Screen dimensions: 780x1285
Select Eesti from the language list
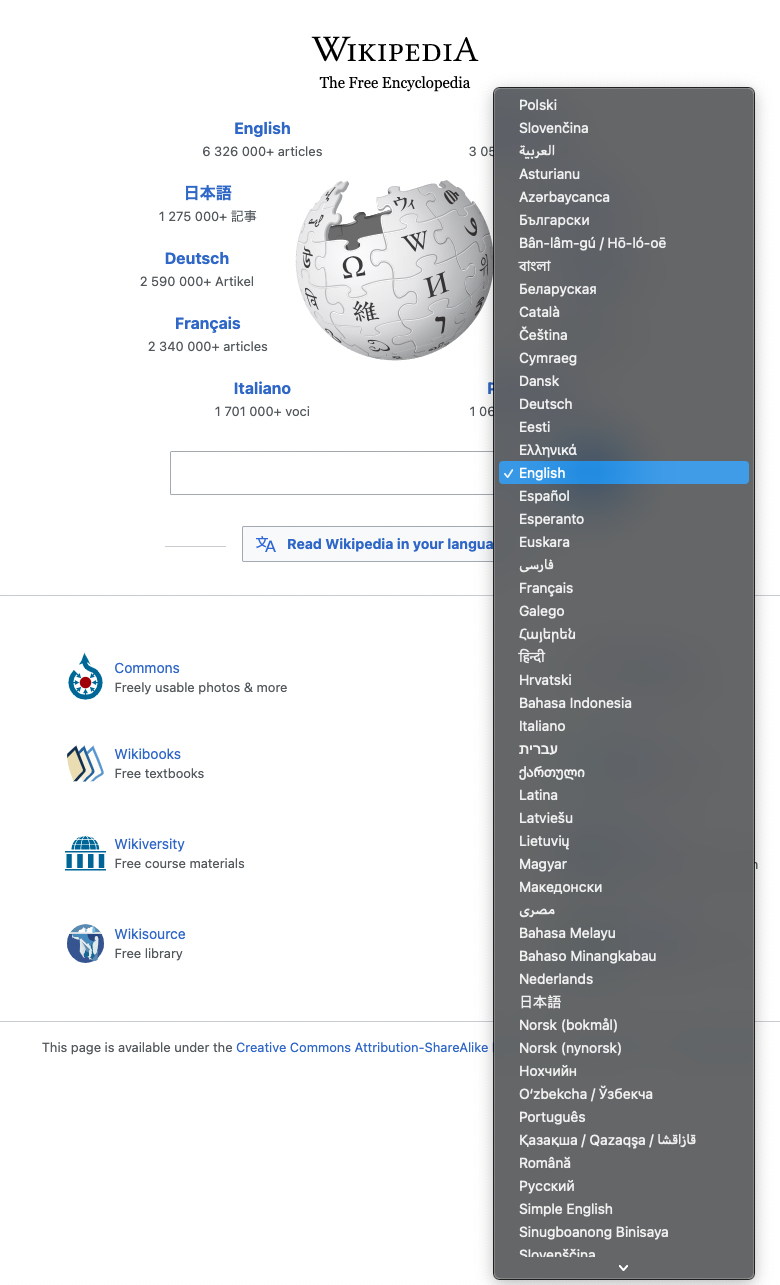coord(624,427)
